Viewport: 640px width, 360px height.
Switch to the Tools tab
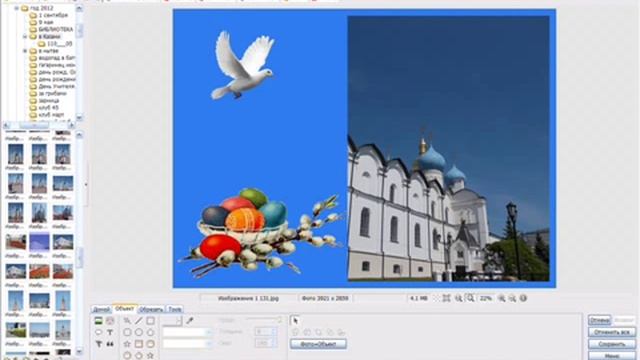click(x=174, y=309)
